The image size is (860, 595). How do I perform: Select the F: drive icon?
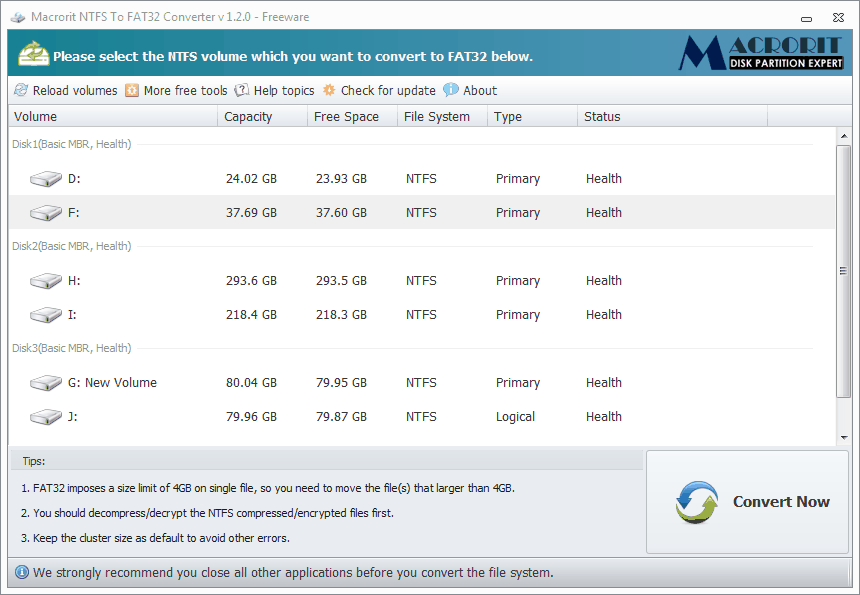[45, 212]
